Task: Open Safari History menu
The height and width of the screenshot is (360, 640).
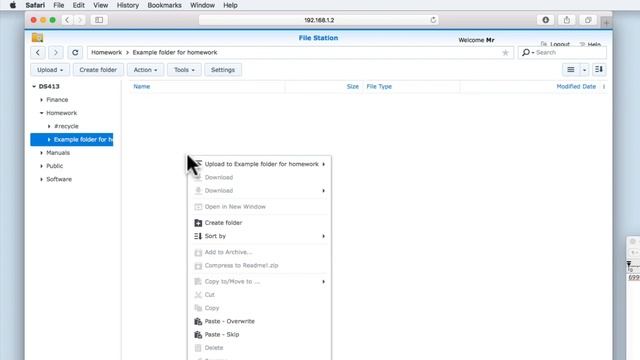Action: 128,5
